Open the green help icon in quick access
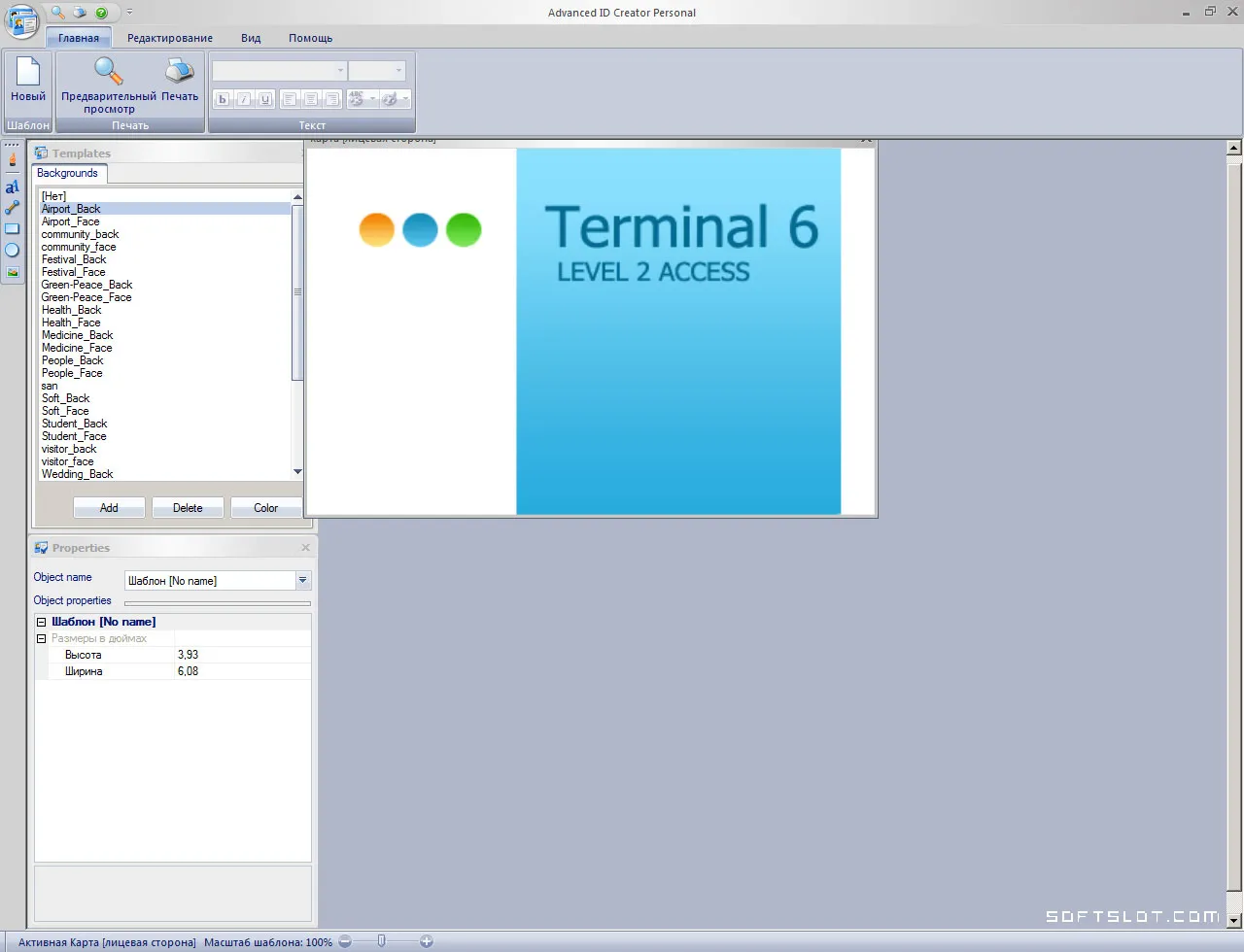Screen dimensions: 1244x952 click(x=101, y=13)
